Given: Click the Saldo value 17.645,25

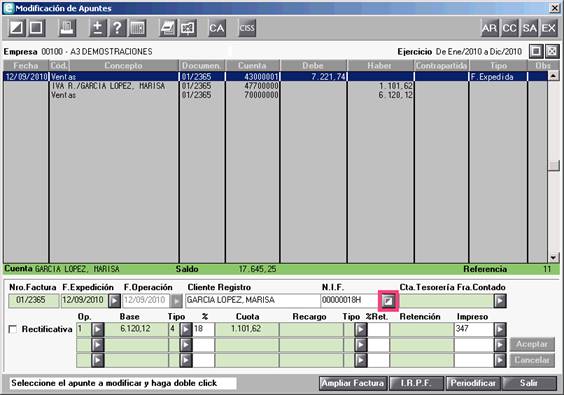Looking at the screenshot, I should point(258,269).
